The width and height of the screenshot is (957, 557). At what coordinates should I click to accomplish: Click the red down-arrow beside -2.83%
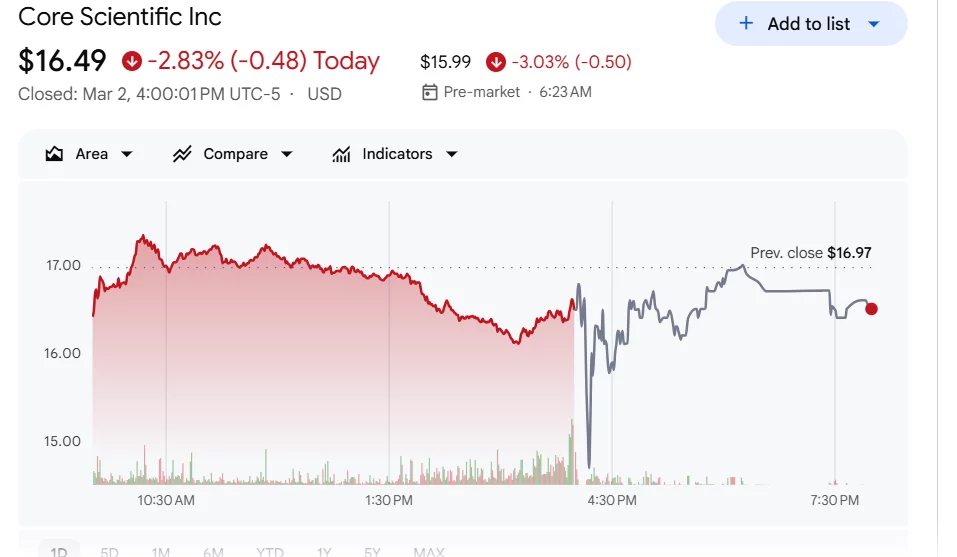click(132, 61)
